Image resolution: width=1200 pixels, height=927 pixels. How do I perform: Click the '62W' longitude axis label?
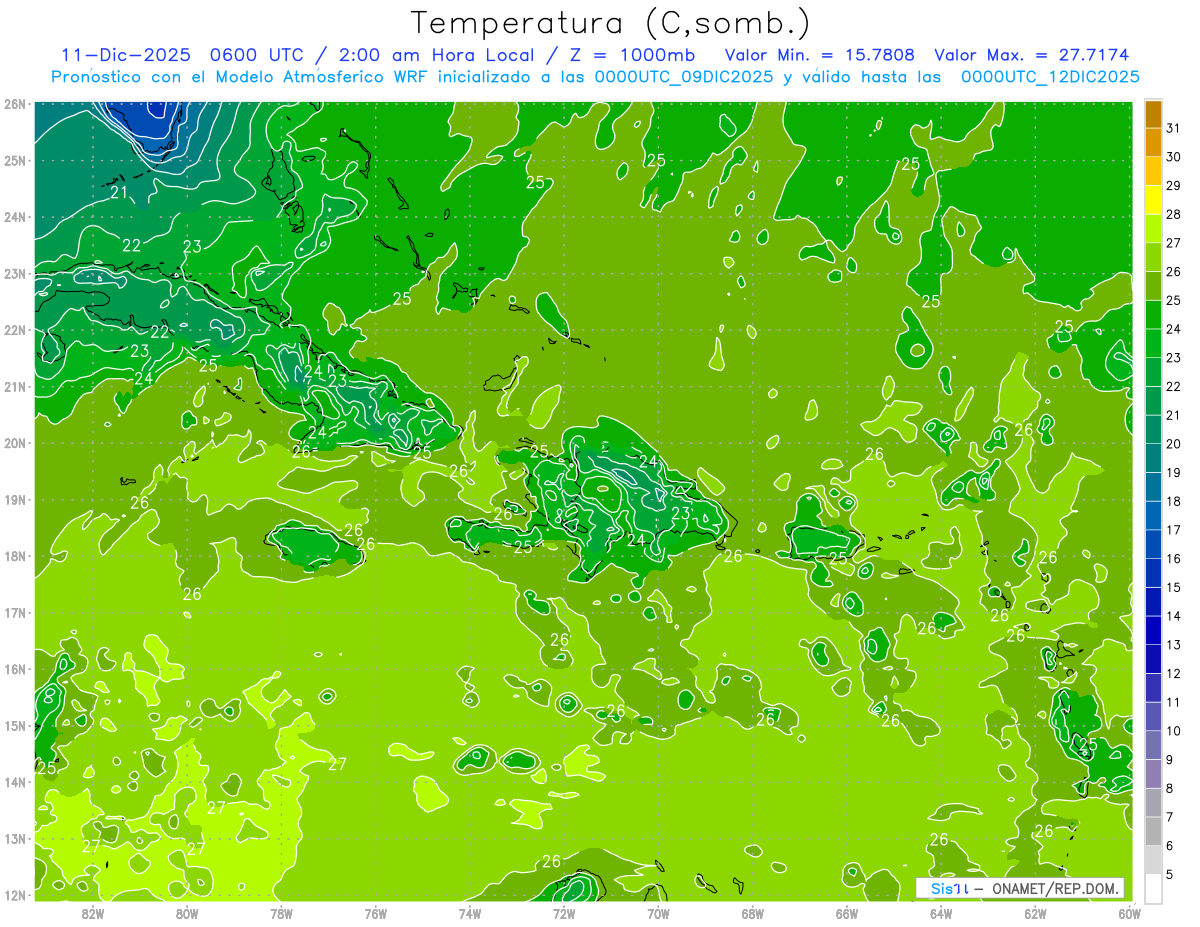coord(1035,913)
